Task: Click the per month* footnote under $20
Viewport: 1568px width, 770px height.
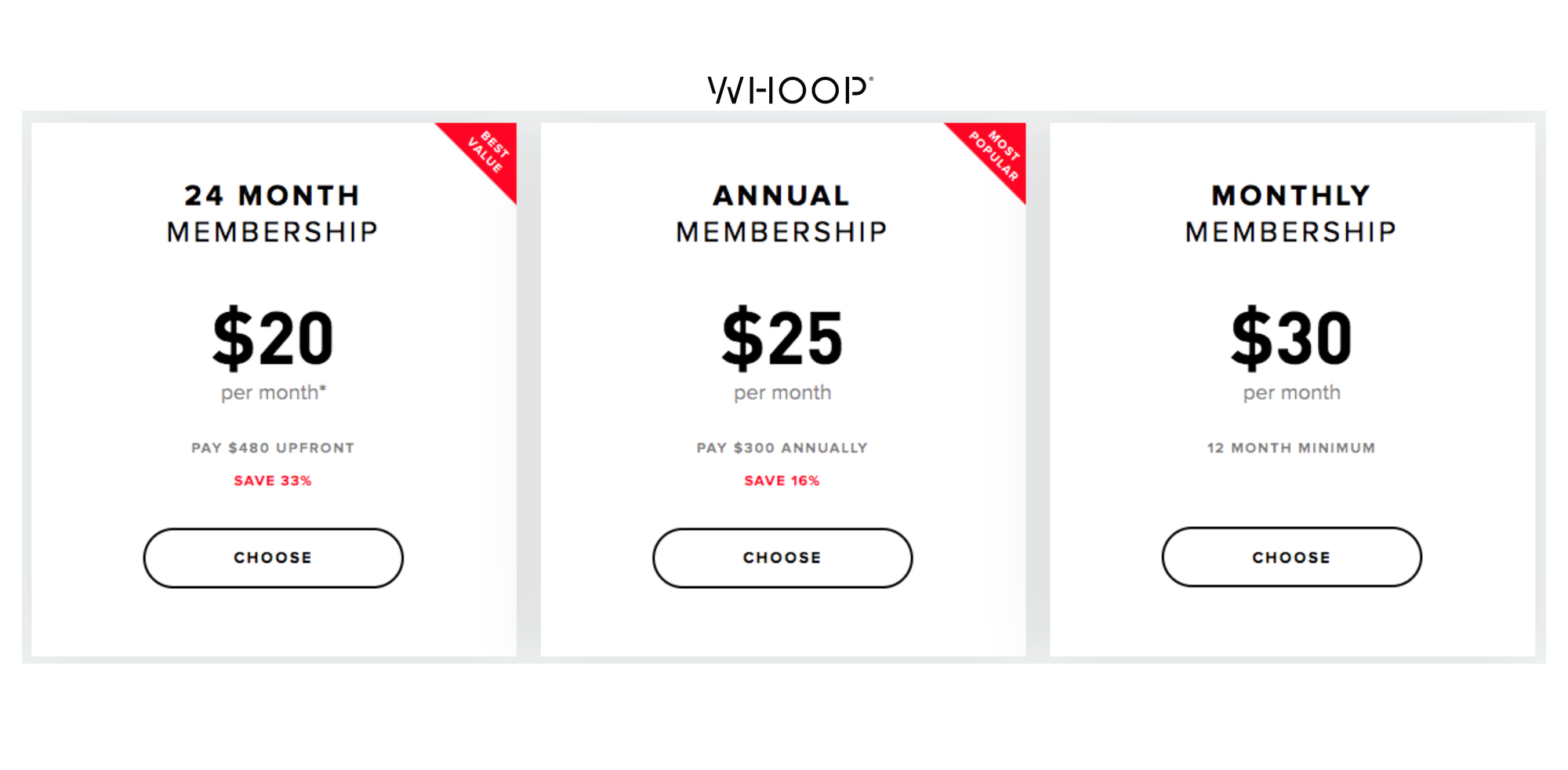Action: 273,392
